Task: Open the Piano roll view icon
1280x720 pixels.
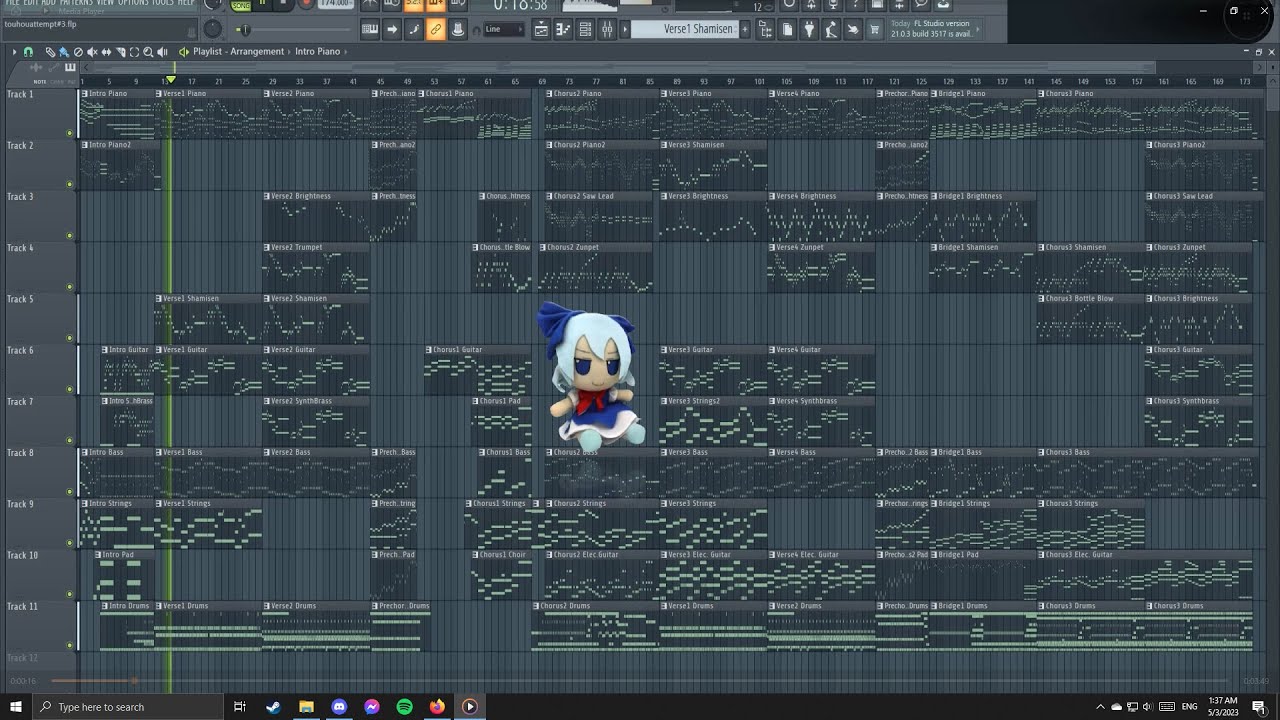Action: [563, 29]
